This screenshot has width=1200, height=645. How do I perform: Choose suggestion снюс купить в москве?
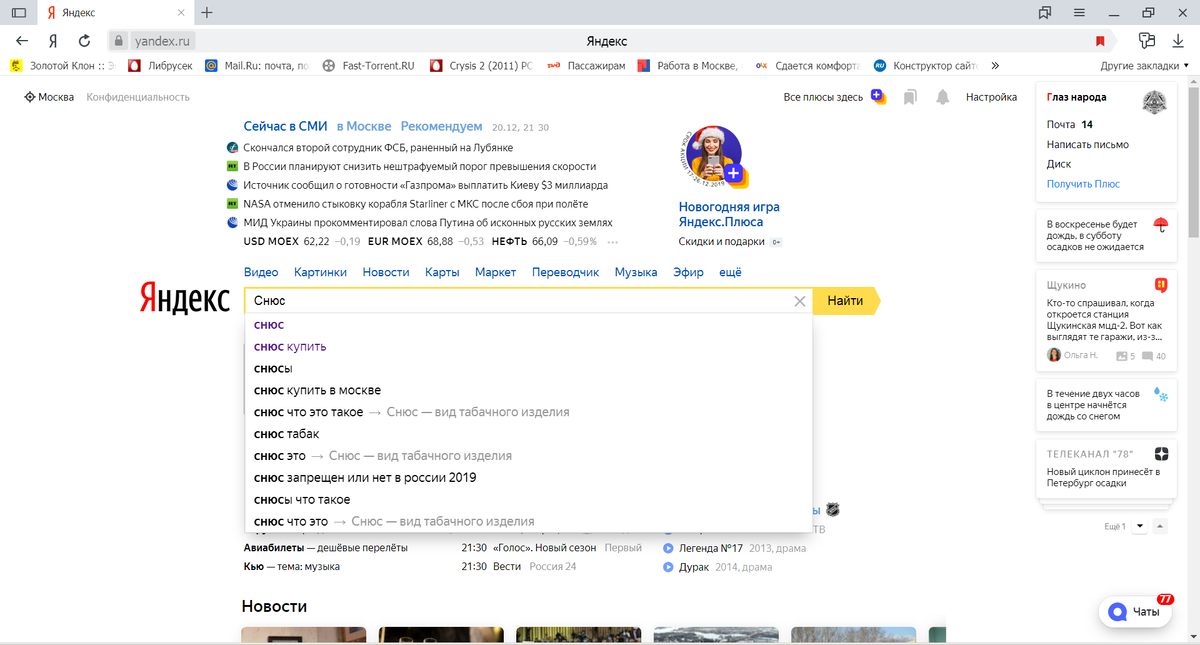click(528, 390)
